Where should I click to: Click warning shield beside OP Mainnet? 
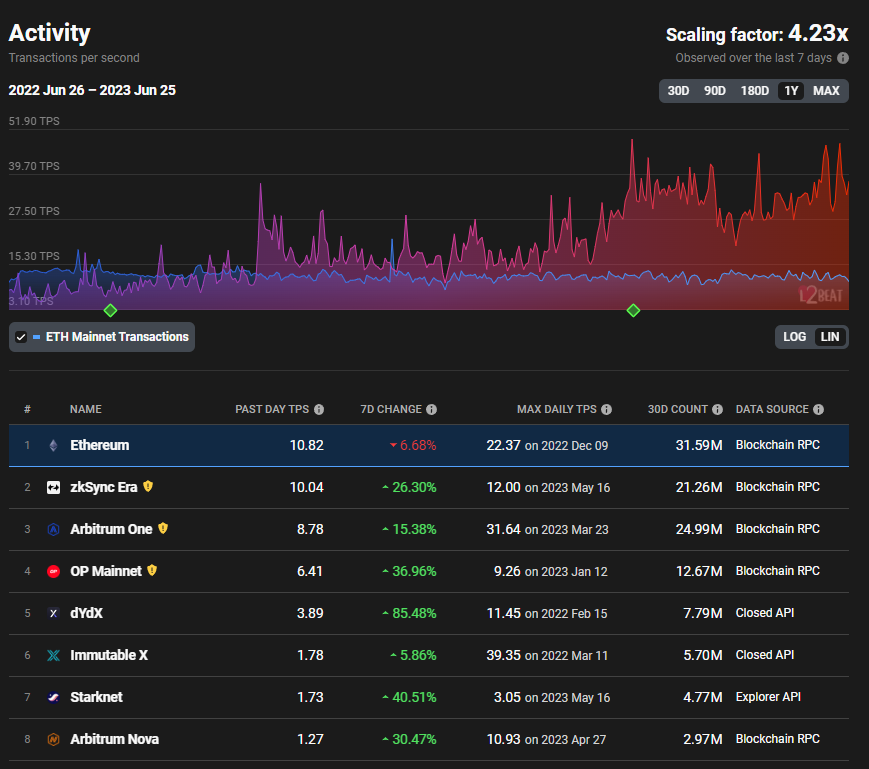[152, 570]
